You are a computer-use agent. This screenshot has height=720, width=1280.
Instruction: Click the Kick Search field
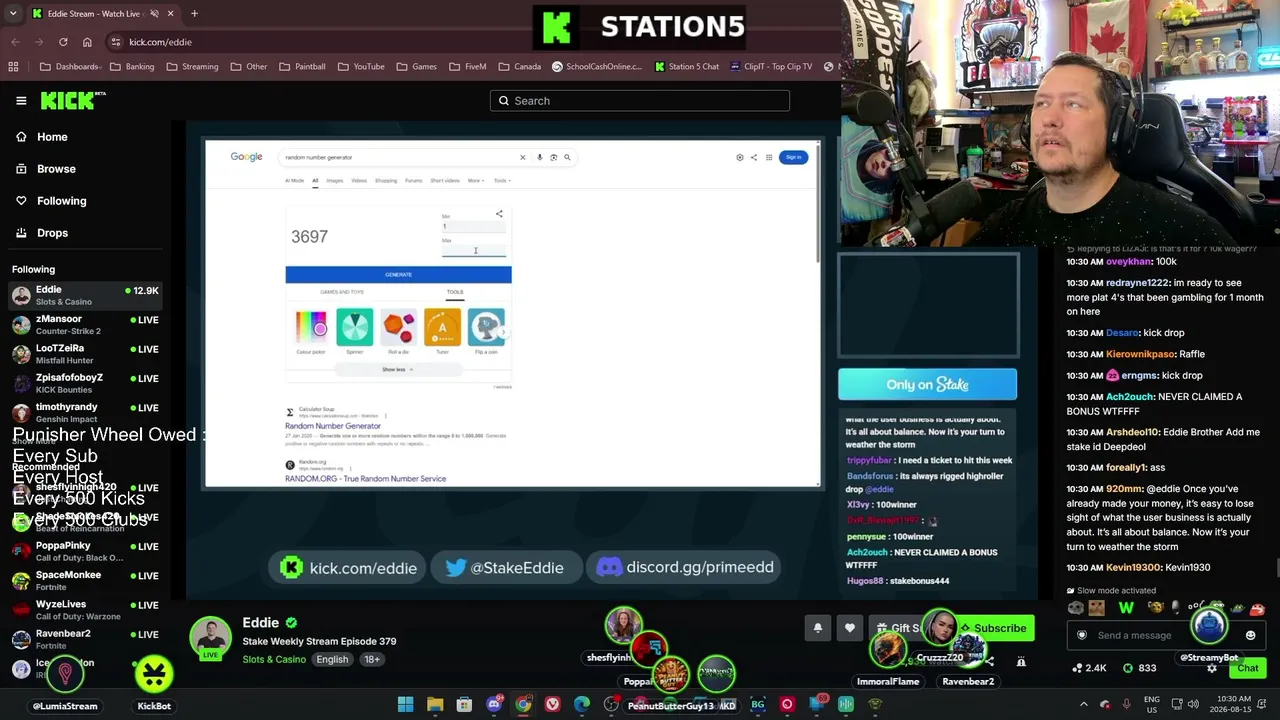coord(640,101)
